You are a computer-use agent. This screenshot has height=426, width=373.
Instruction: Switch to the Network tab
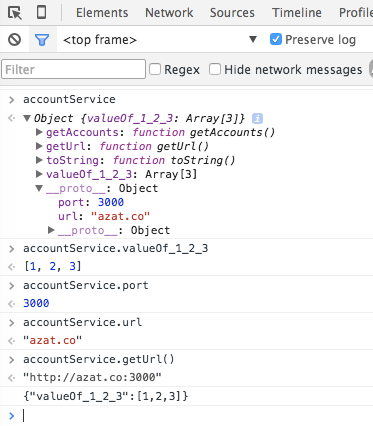pos(169,13)
